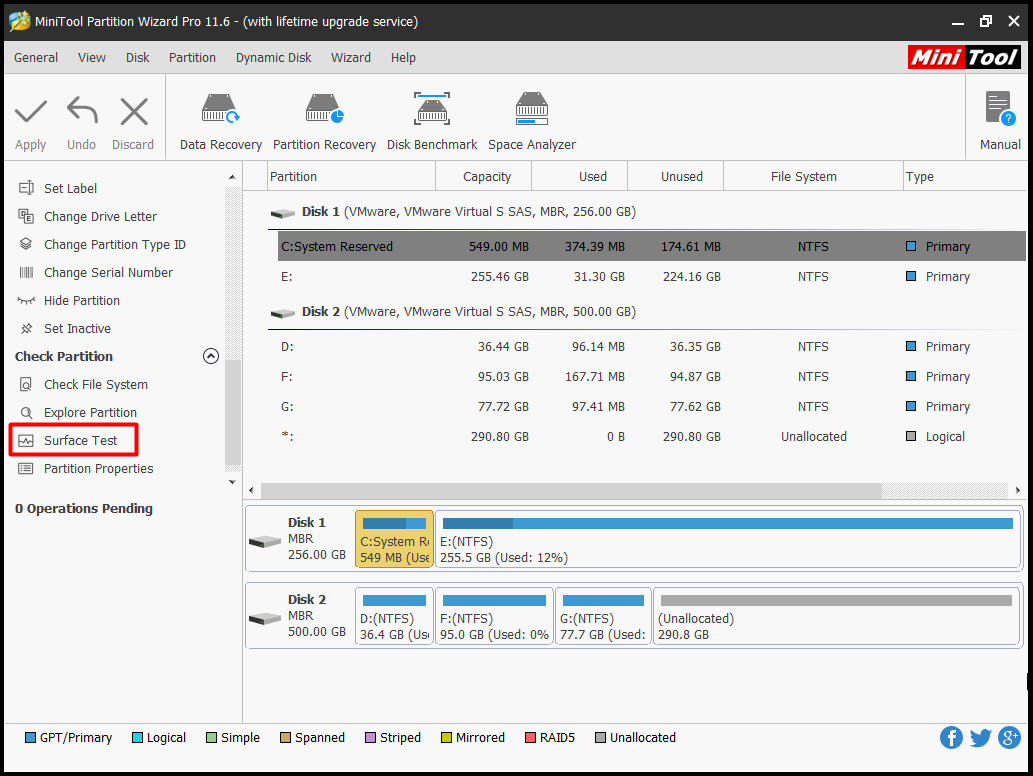The width and height of the screenshot is (1033, 776).
Task: Open the Google Plus share icon
Action: click(1009, 737)
